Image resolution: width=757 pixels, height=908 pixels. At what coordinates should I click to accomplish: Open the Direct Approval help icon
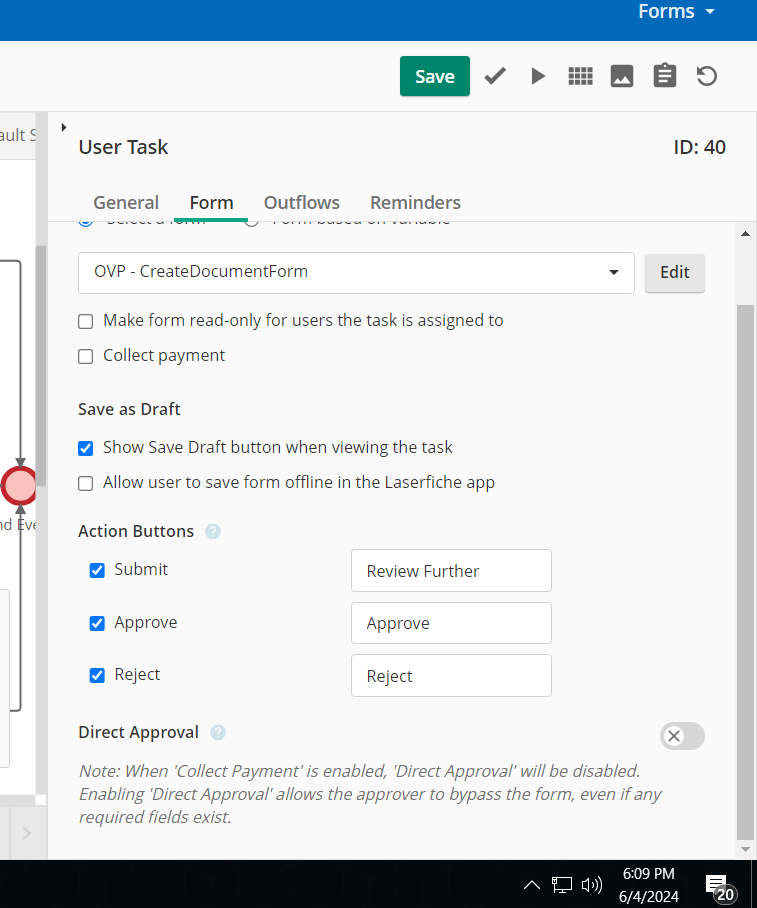coord(218,733)
